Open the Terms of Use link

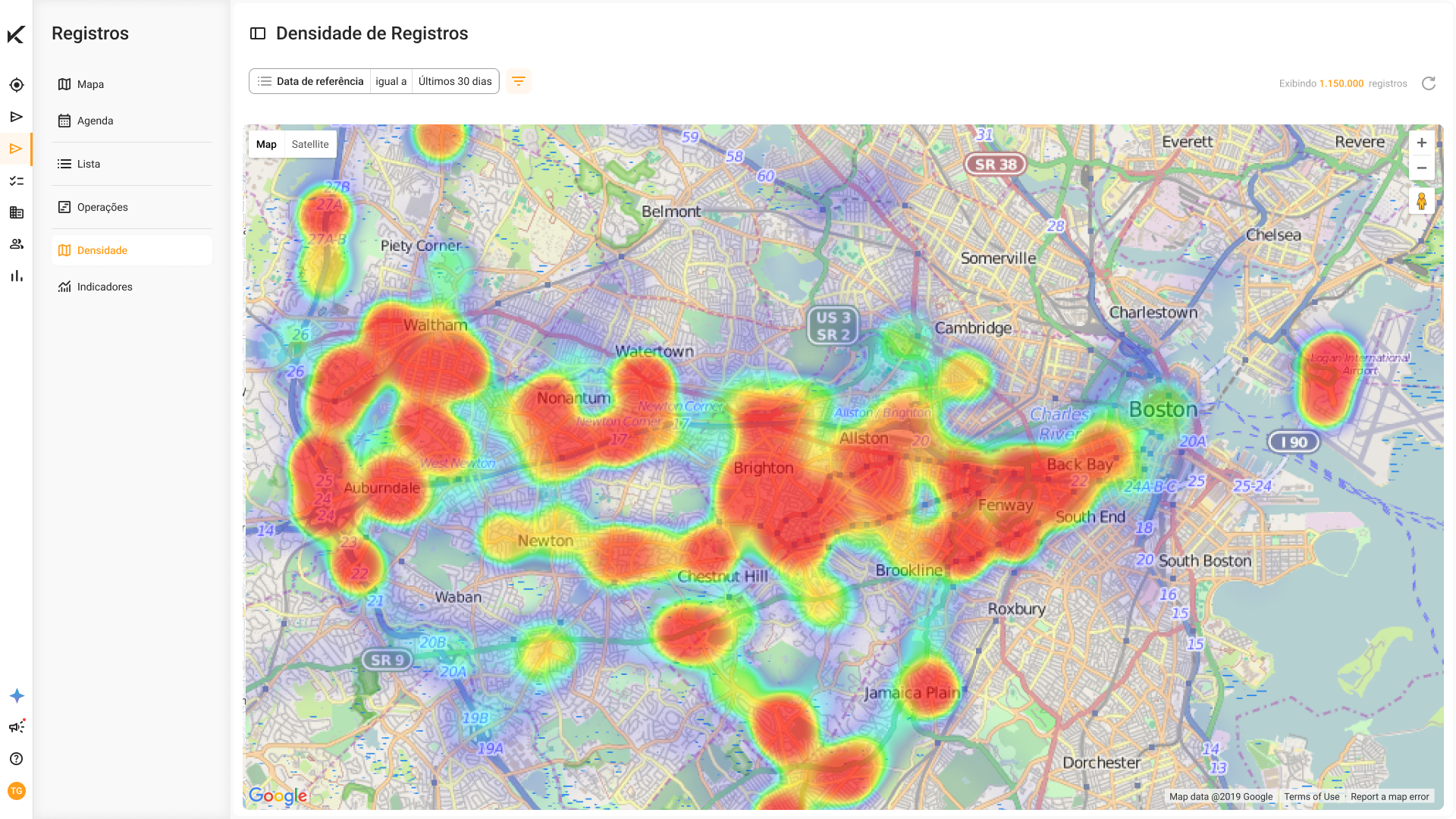[x=1312, y=797]
